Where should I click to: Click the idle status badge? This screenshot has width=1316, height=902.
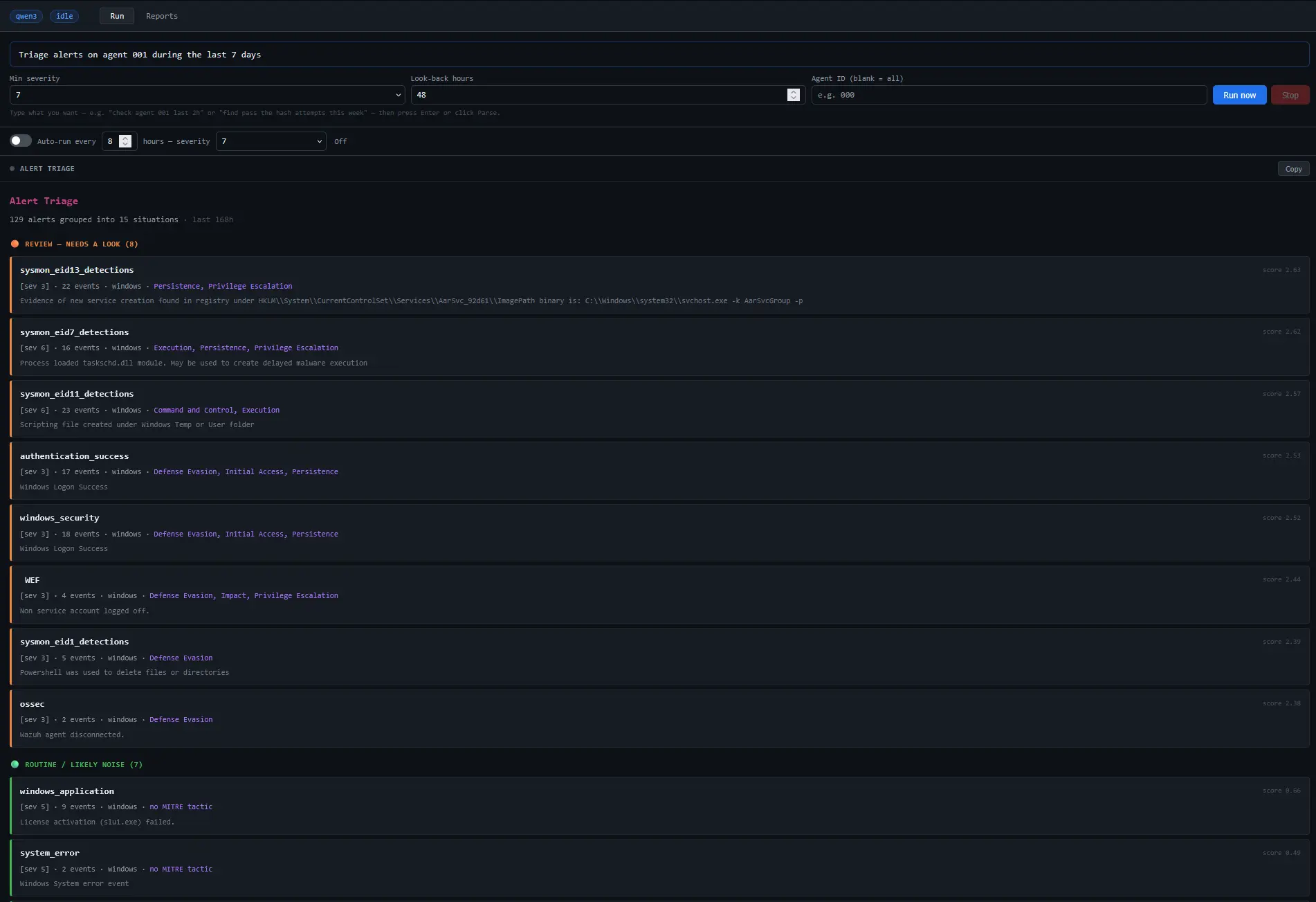pos(64,16)
